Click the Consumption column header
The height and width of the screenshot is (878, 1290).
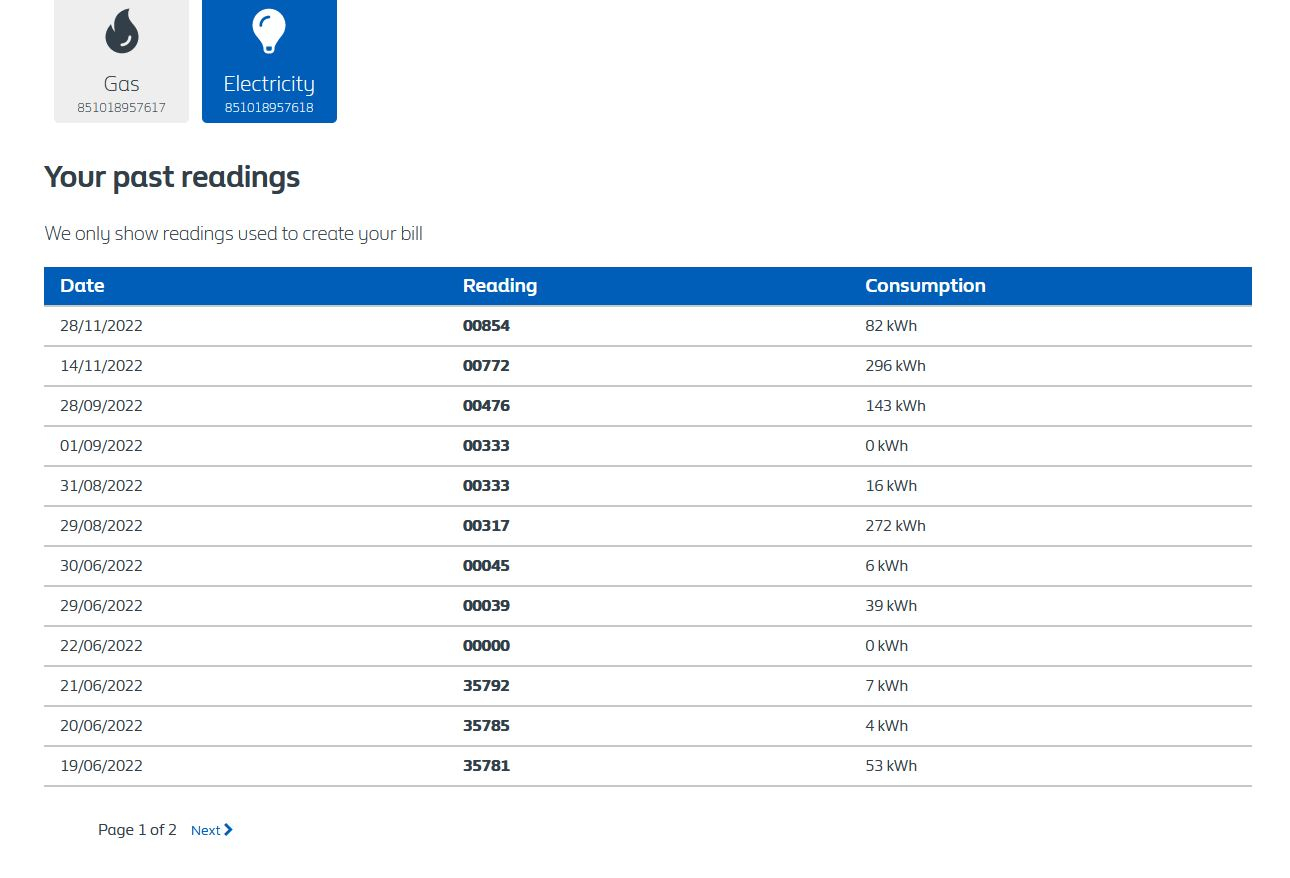point(925,286)
